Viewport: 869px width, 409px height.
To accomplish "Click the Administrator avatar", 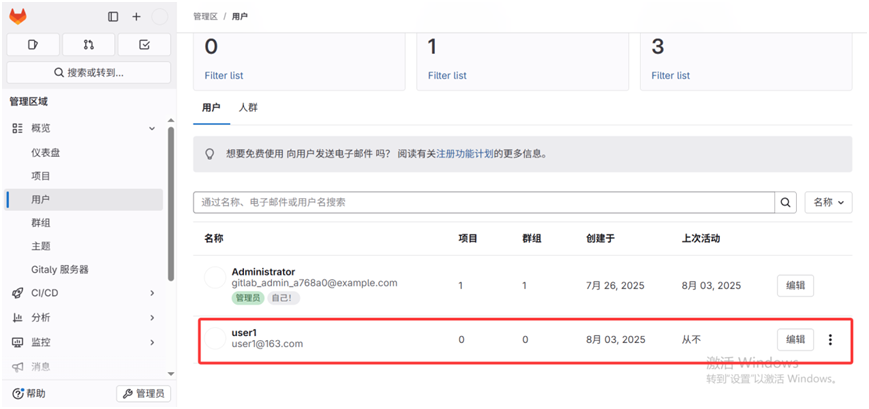I will pos(215,277).
